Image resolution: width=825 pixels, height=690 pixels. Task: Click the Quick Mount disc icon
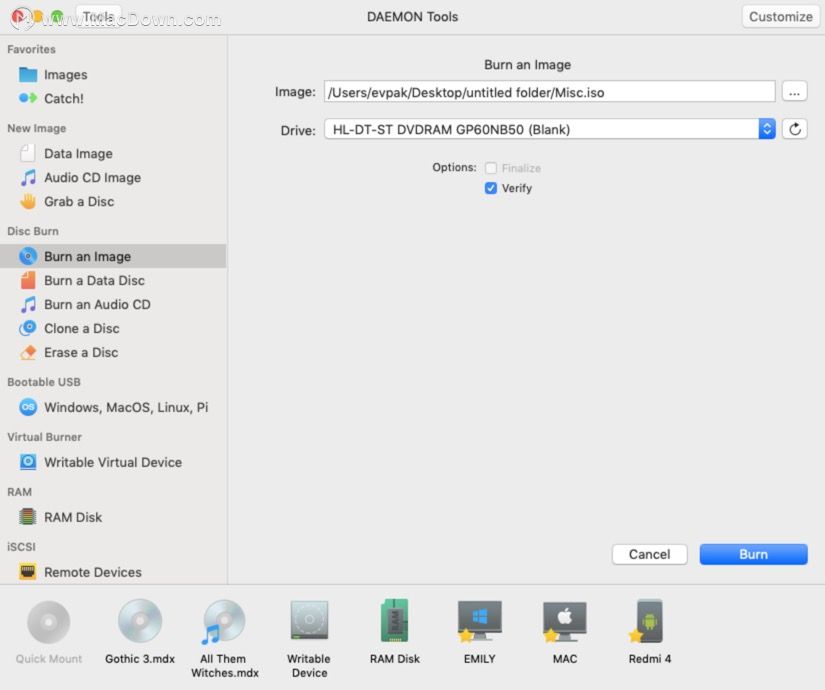[48, 622]
